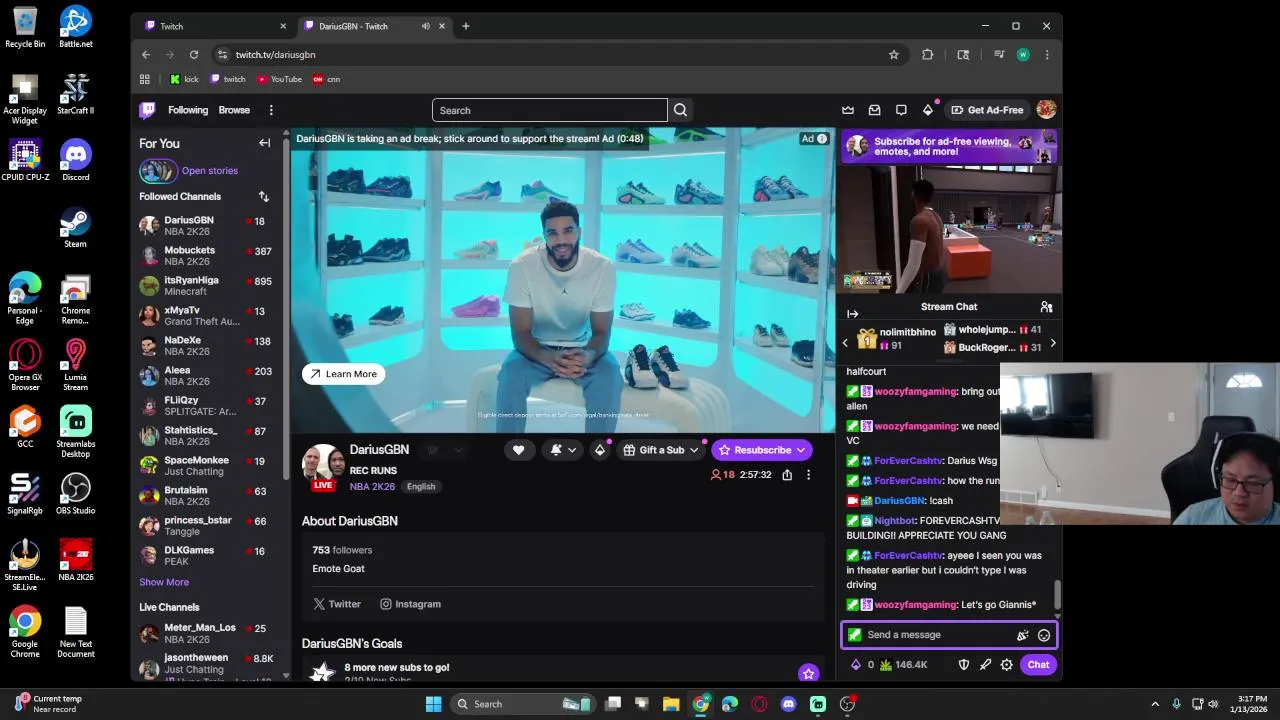
Task: Open the cnn bookmark
Action: [x=326, y=79]
